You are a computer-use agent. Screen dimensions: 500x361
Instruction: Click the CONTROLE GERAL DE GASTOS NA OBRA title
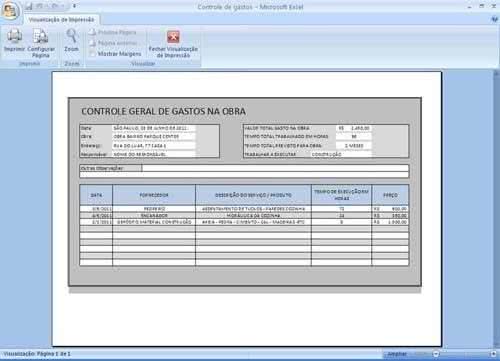[x=163, y=111]
